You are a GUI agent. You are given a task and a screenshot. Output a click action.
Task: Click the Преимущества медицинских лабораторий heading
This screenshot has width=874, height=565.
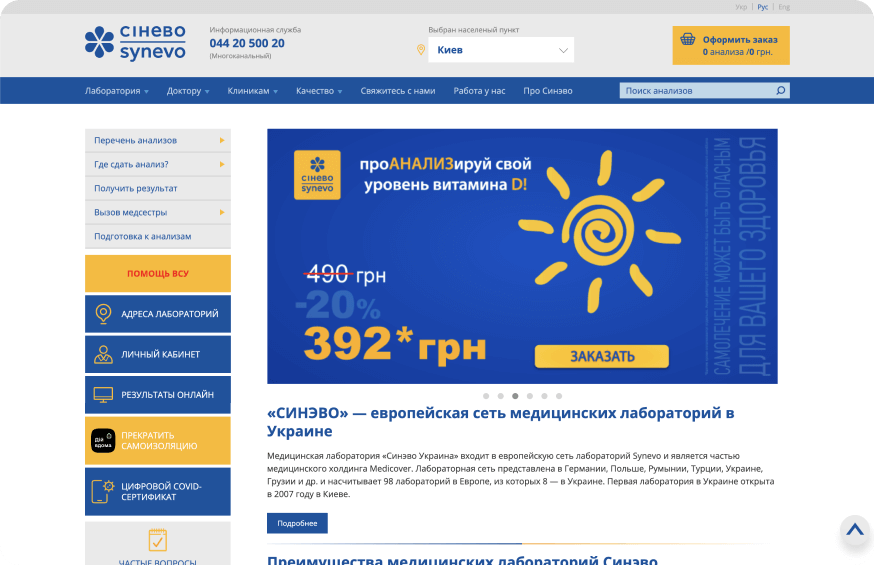coord(462,559)
